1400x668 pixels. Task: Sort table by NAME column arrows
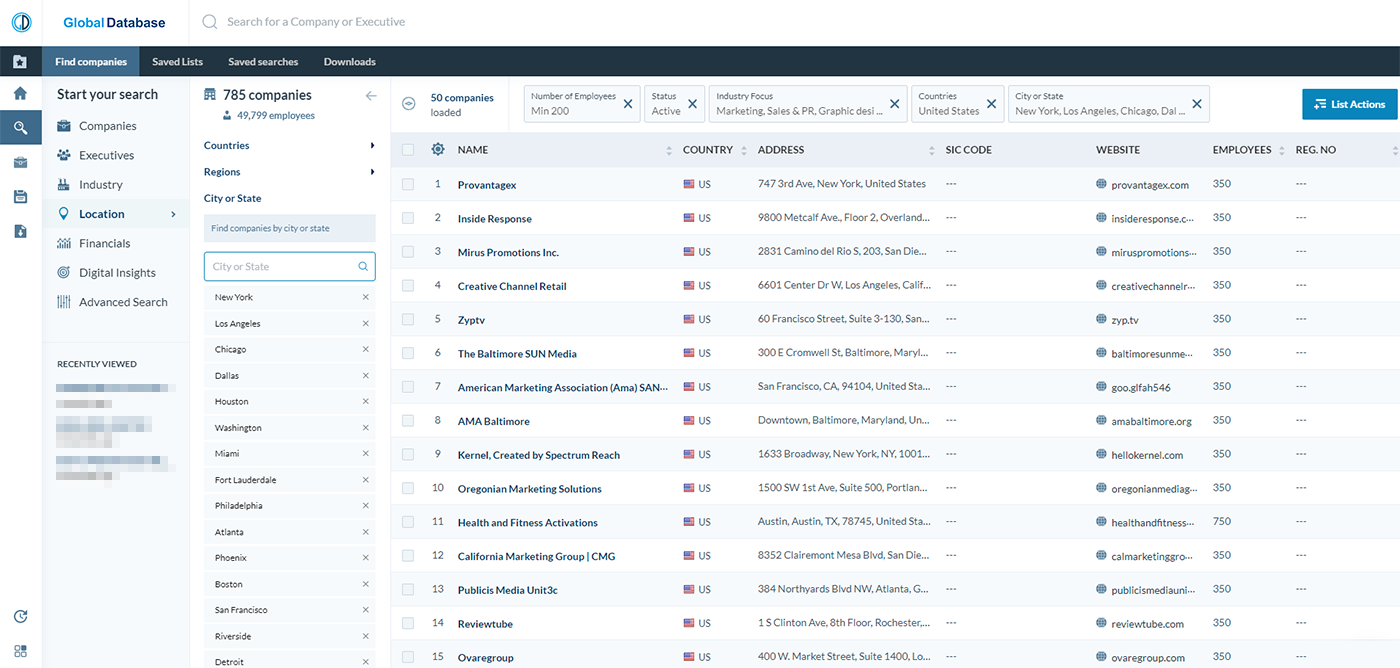[x=669, y=150]
